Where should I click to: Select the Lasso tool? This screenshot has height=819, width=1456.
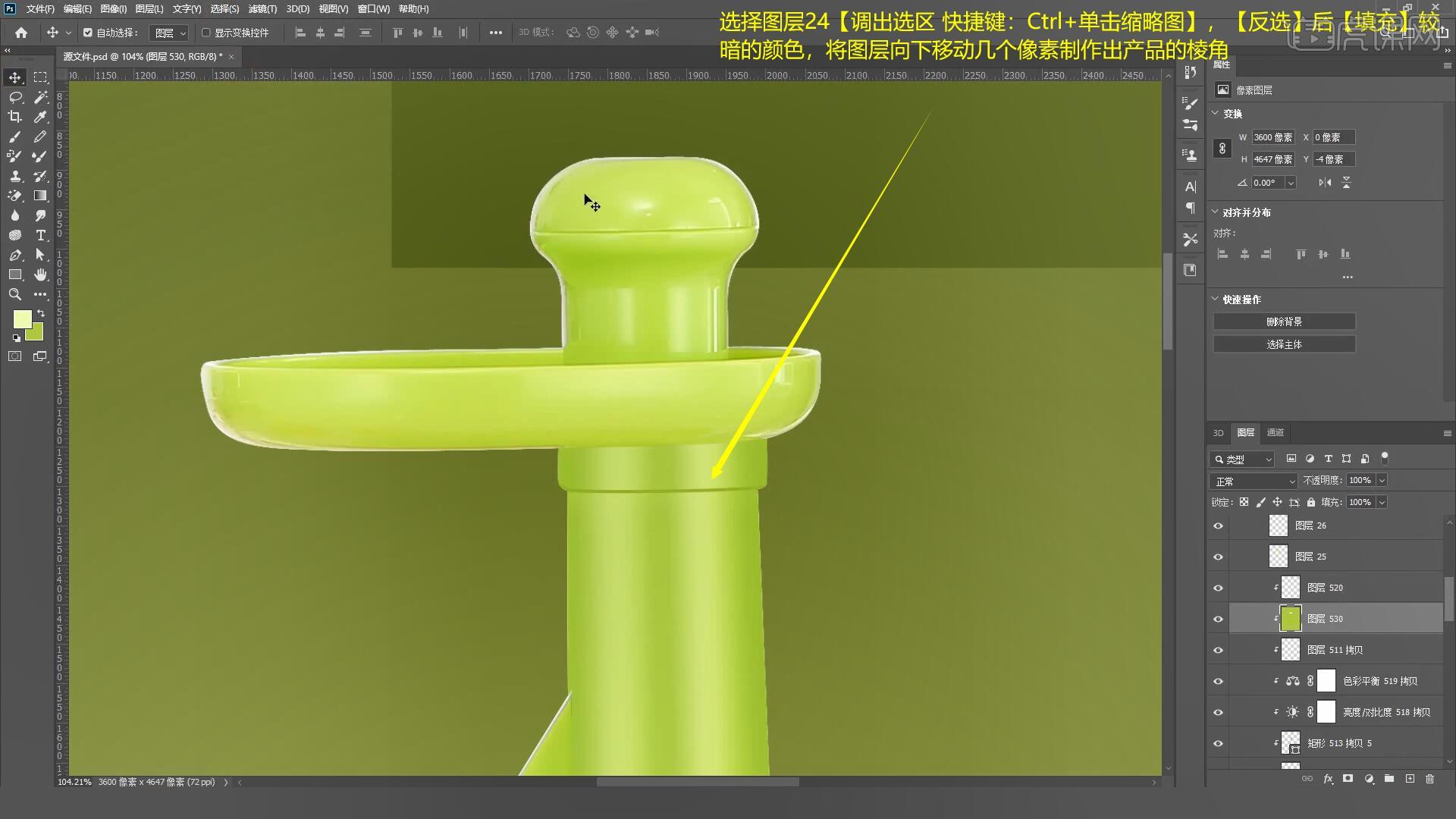(x=15, y=97)
